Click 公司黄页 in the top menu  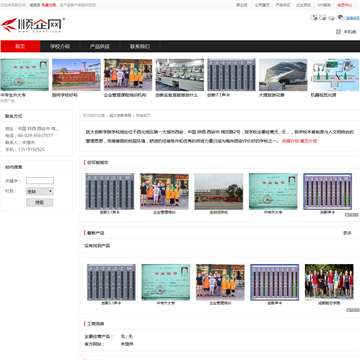click(262, 5)
